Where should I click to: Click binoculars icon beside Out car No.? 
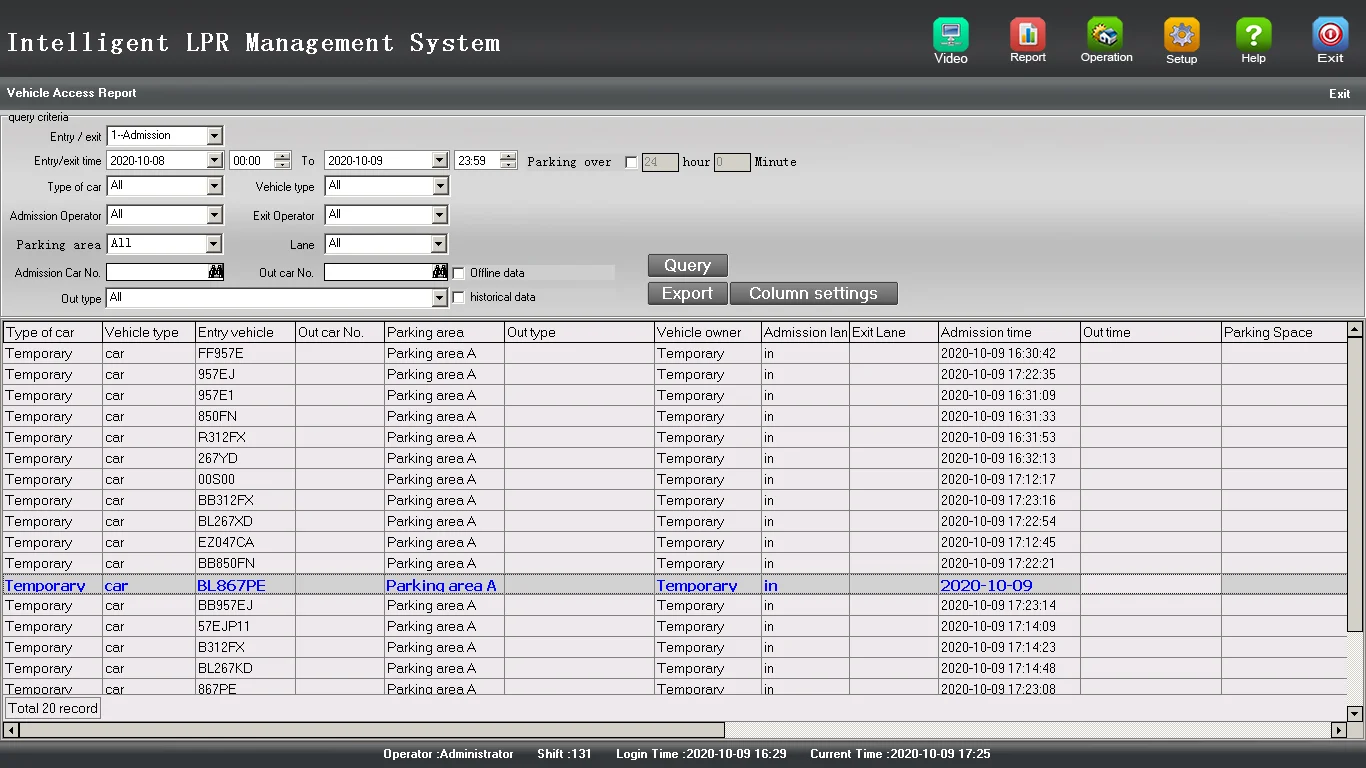(x=440, y=272)
